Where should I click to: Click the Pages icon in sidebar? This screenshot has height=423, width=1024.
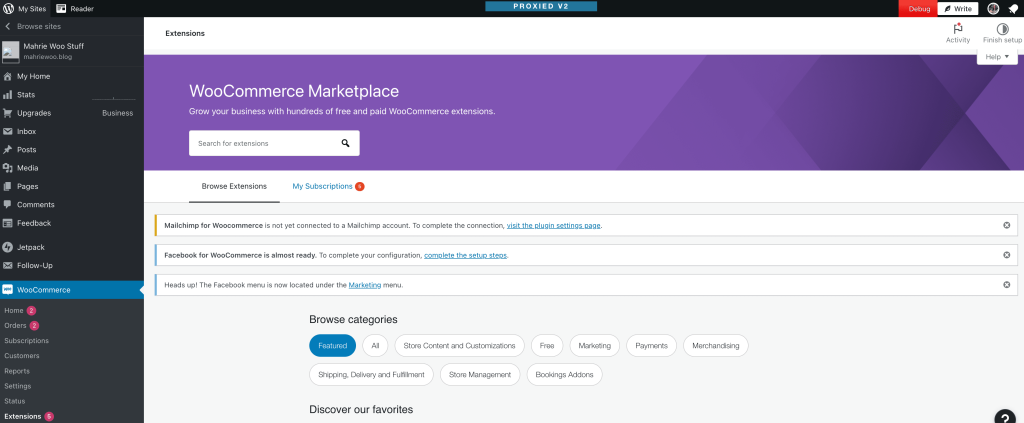click(x=8, y=186)
